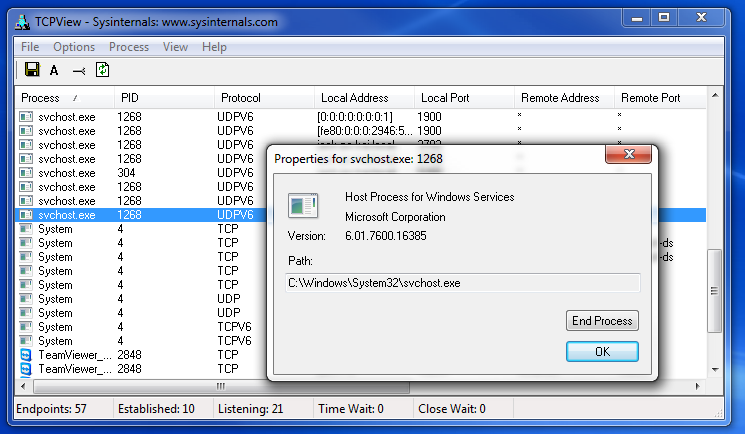Click the '[fe80:0:0:0:2946:5...' local address cell
The width and height of the screenshot is (745, 434).
click(364, 131)
